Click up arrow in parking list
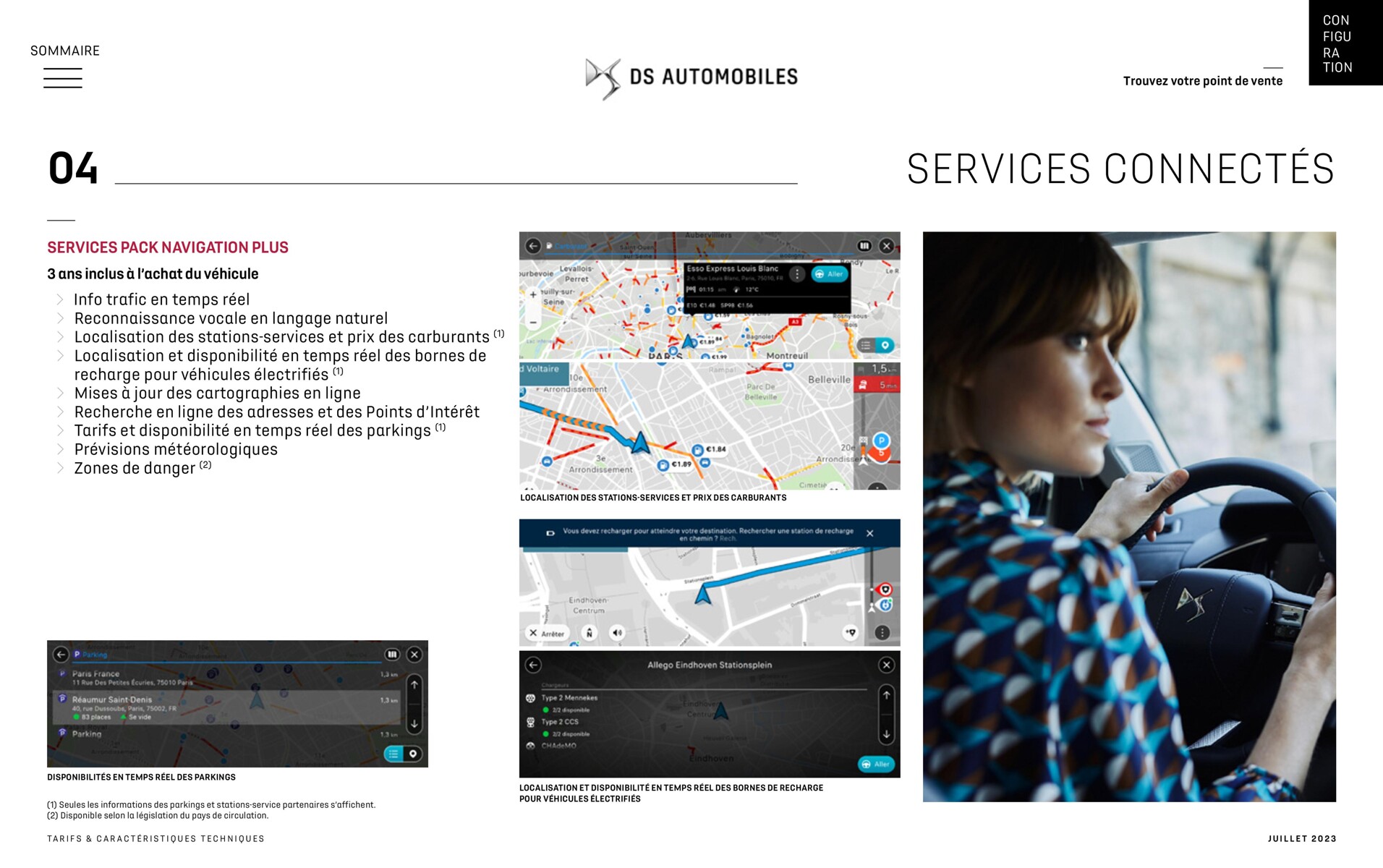This screenshot has width=1383, height=868. coord(414,684)
